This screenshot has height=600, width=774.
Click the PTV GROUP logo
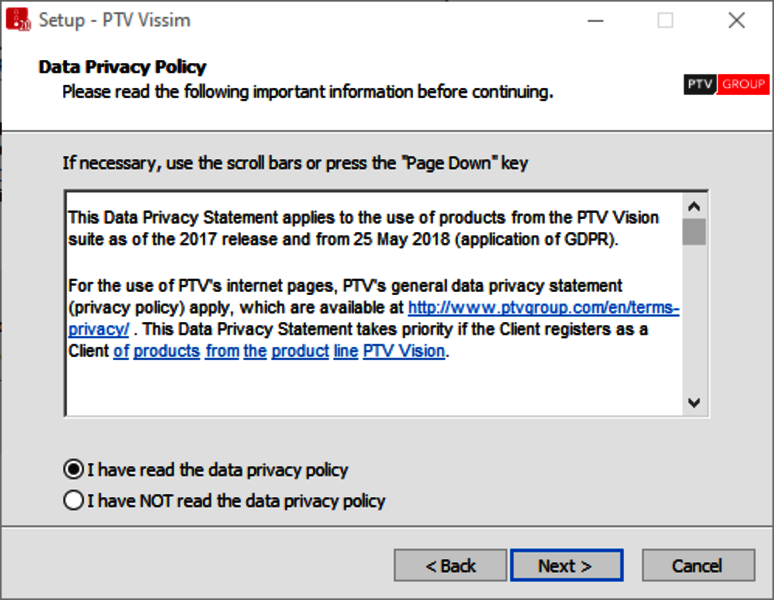(726, 85)
